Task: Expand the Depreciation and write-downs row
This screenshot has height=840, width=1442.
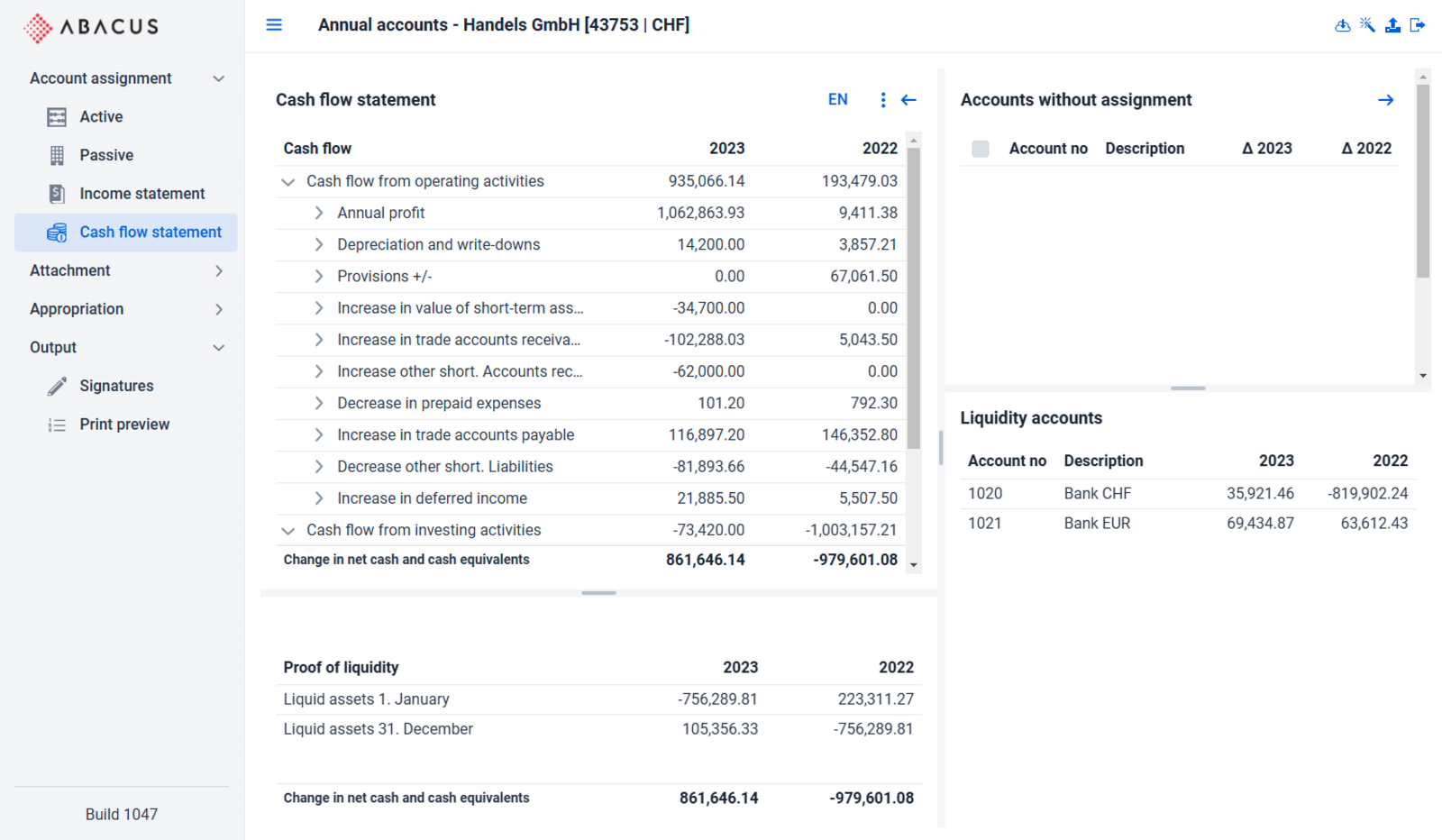Action: 318,244
